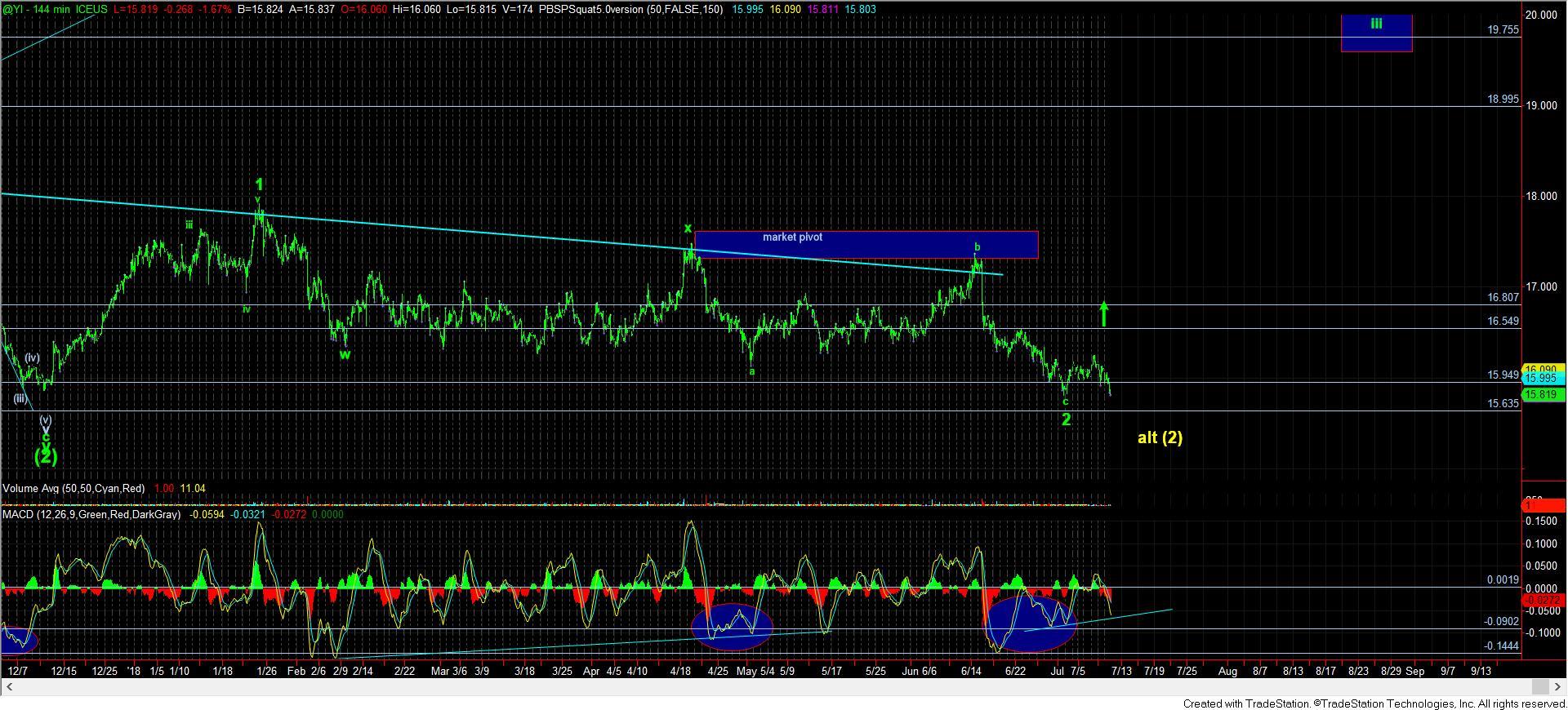Image resolution: width=1568 pixels, height=710 pixels.
Task: Click the 20.000 price axis label
Action: (1543, 15)
